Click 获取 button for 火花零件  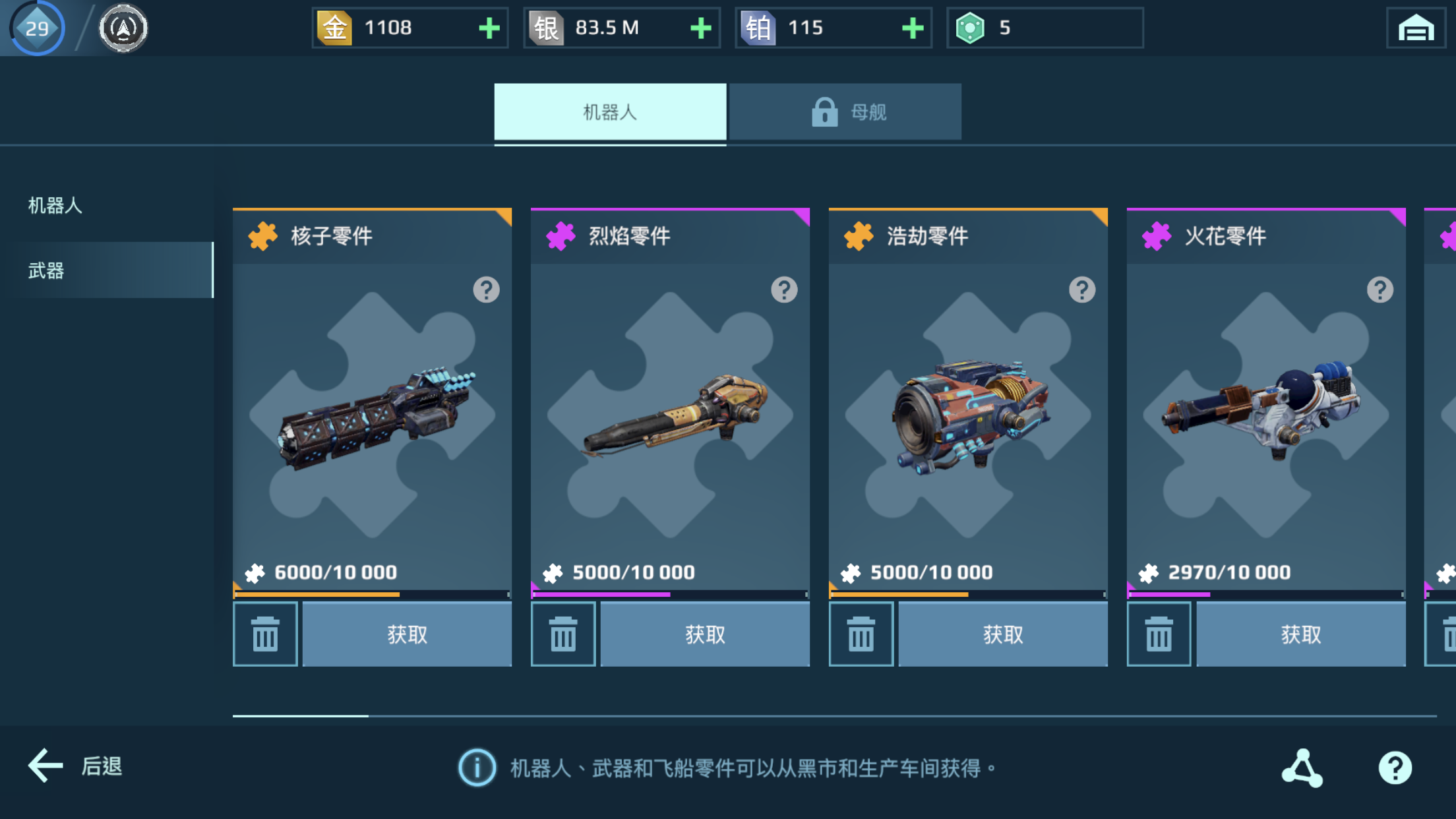(x=1300, y=634)
